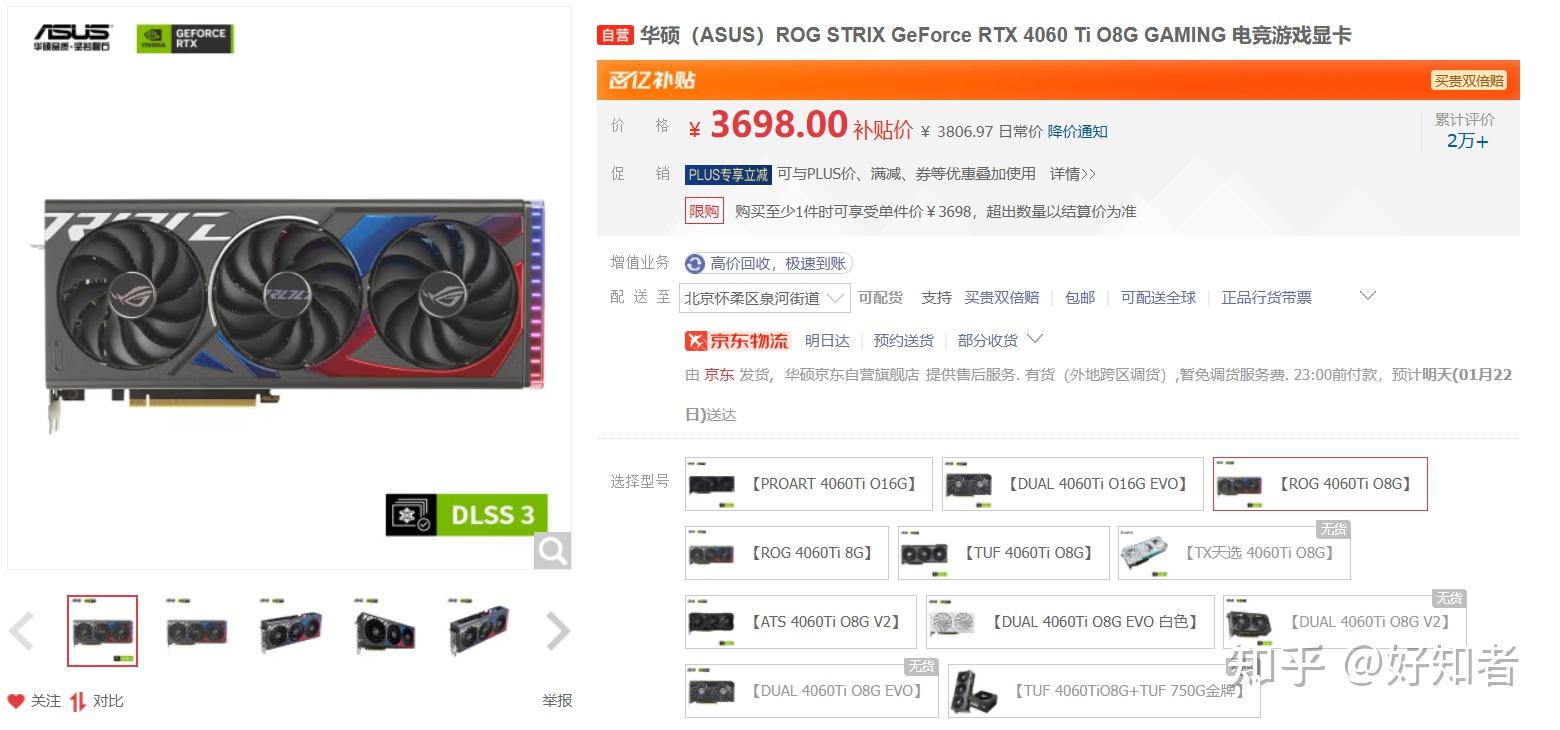Open the 详情>> promotion details link

click(x=1073, y=174)
